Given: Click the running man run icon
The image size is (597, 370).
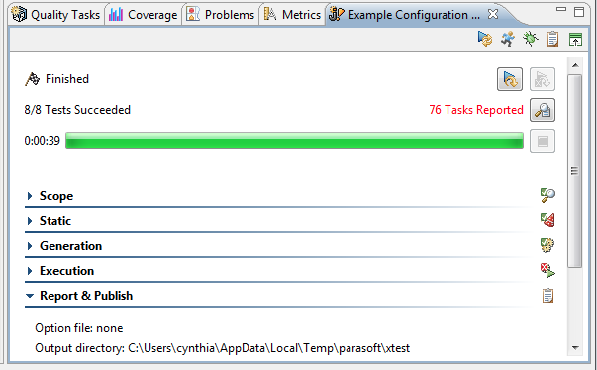Looking at the screenshot, I should pos(508,39).
